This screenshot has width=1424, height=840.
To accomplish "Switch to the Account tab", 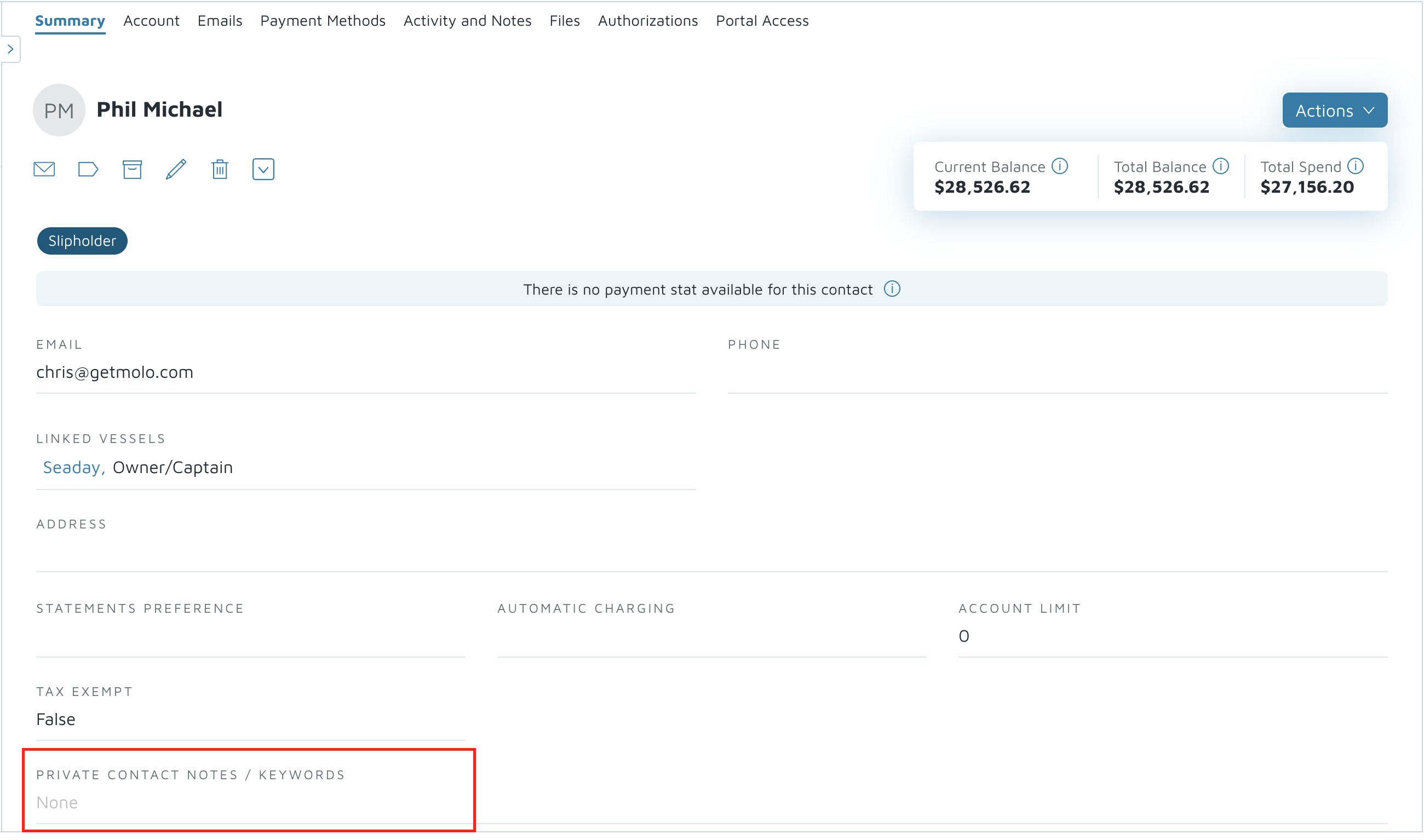I will pyautogui.click(x=151, y=21).
